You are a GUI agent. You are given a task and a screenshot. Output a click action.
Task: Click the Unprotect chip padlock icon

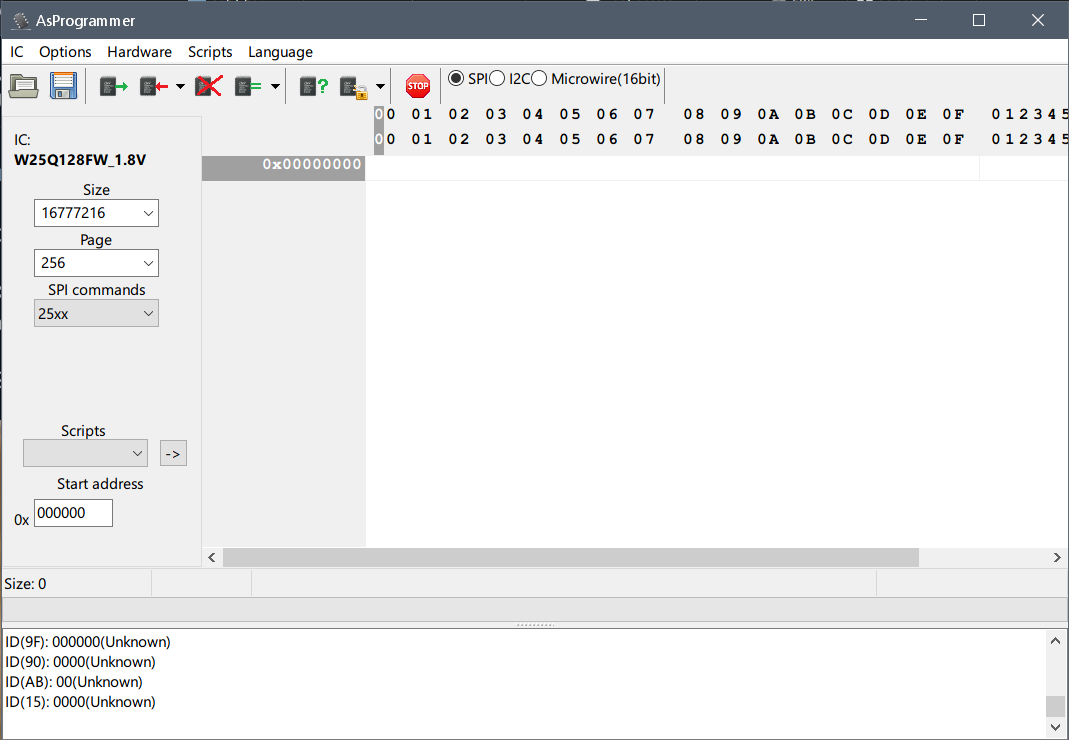tap(355, 86)
